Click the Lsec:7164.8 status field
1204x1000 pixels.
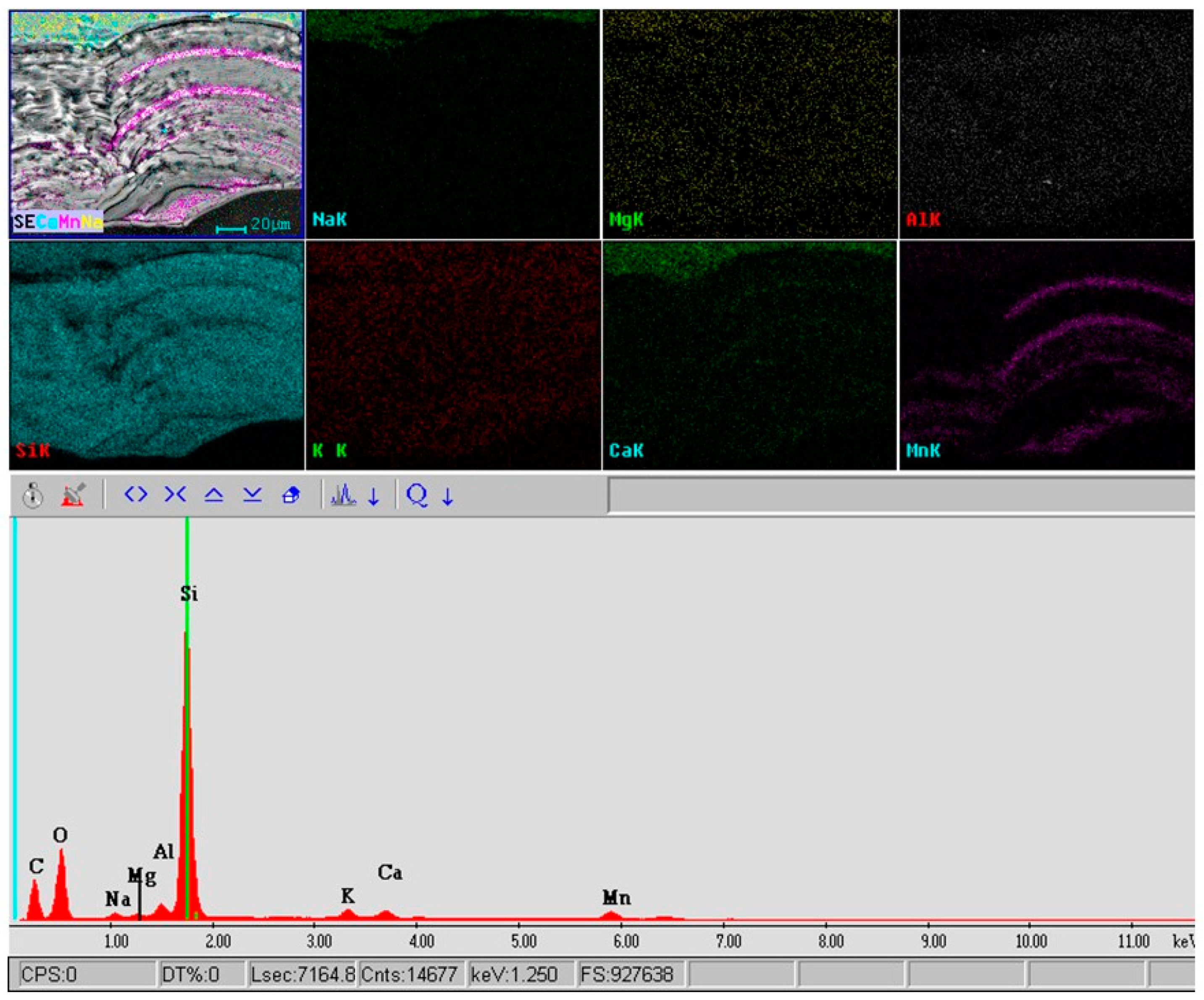302,974
